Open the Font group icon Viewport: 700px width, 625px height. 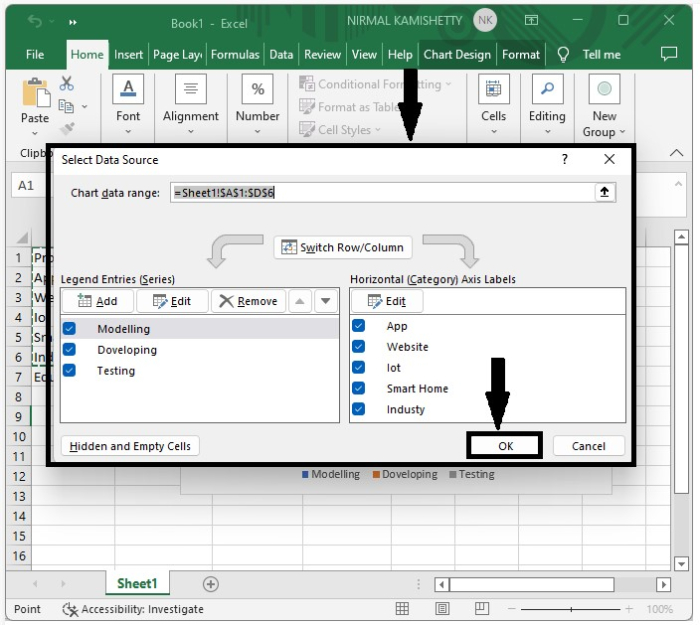128,88
